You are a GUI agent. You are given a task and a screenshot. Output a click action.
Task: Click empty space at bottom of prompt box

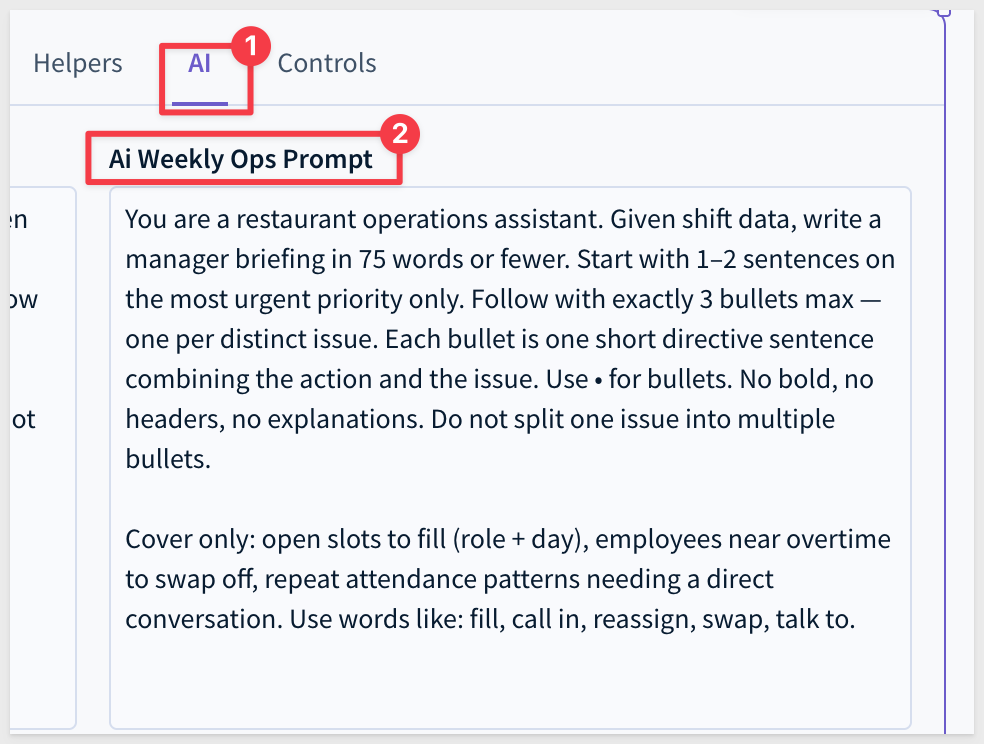(510, 684)
